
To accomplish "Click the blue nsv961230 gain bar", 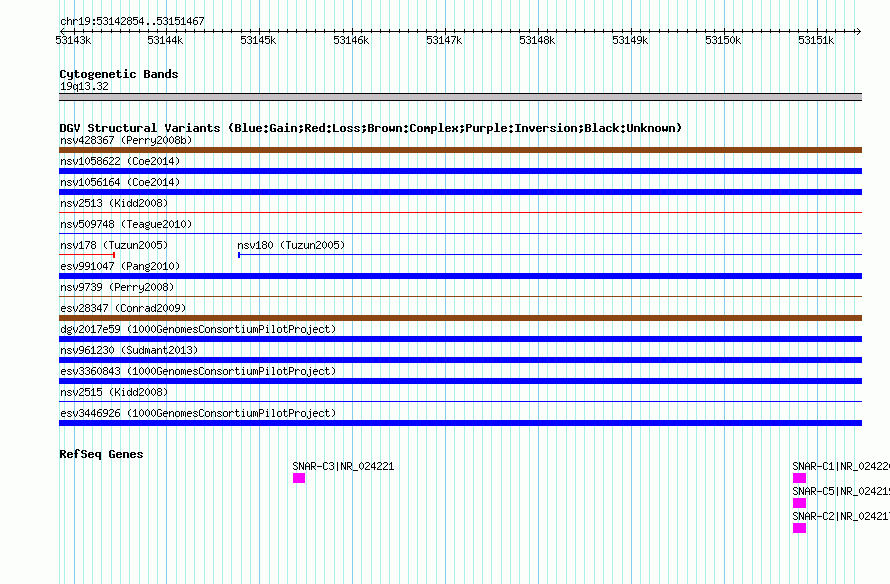I will [460, 360].
